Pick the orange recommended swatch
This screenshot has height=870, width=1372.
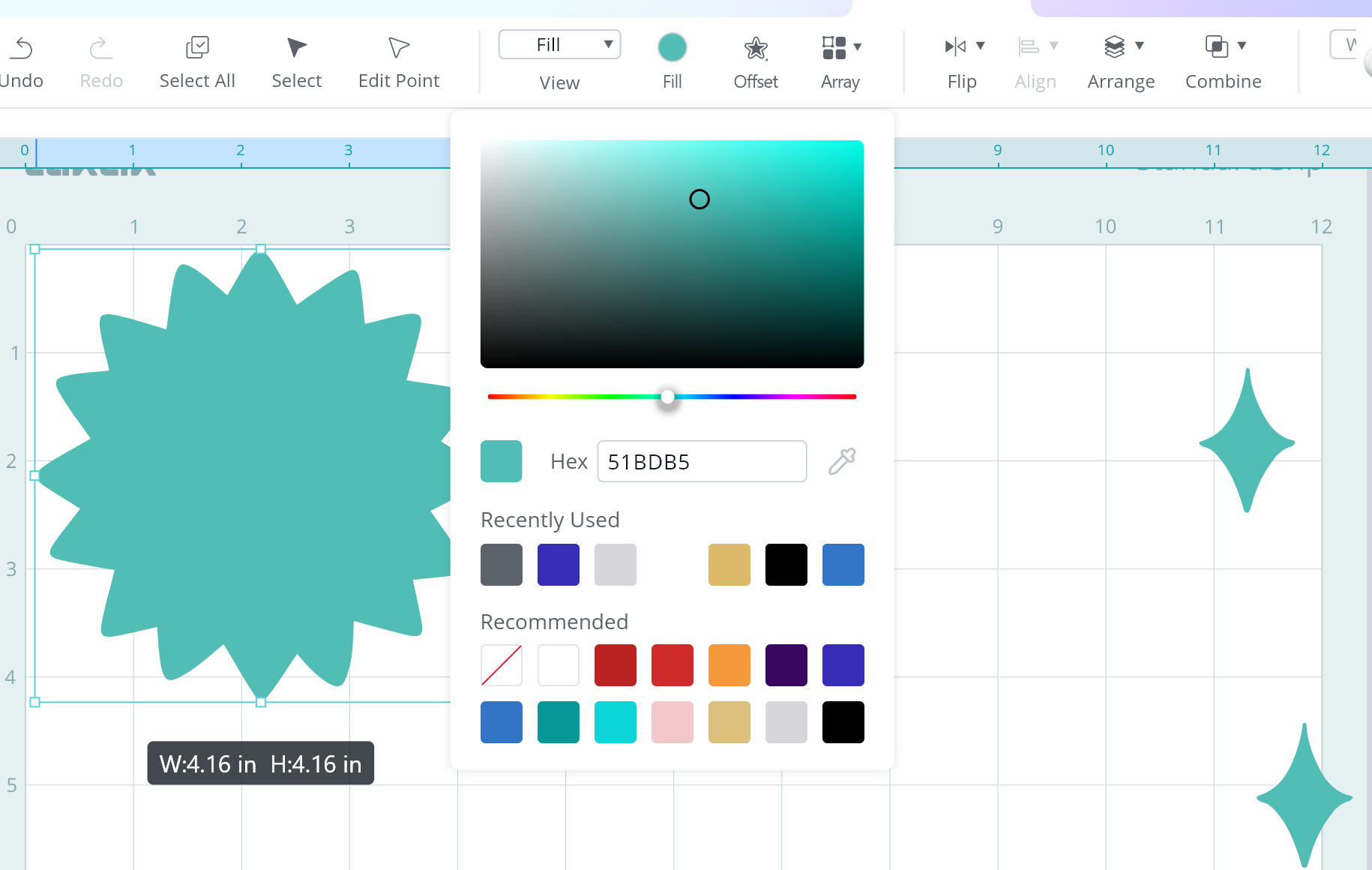point(729,665)
